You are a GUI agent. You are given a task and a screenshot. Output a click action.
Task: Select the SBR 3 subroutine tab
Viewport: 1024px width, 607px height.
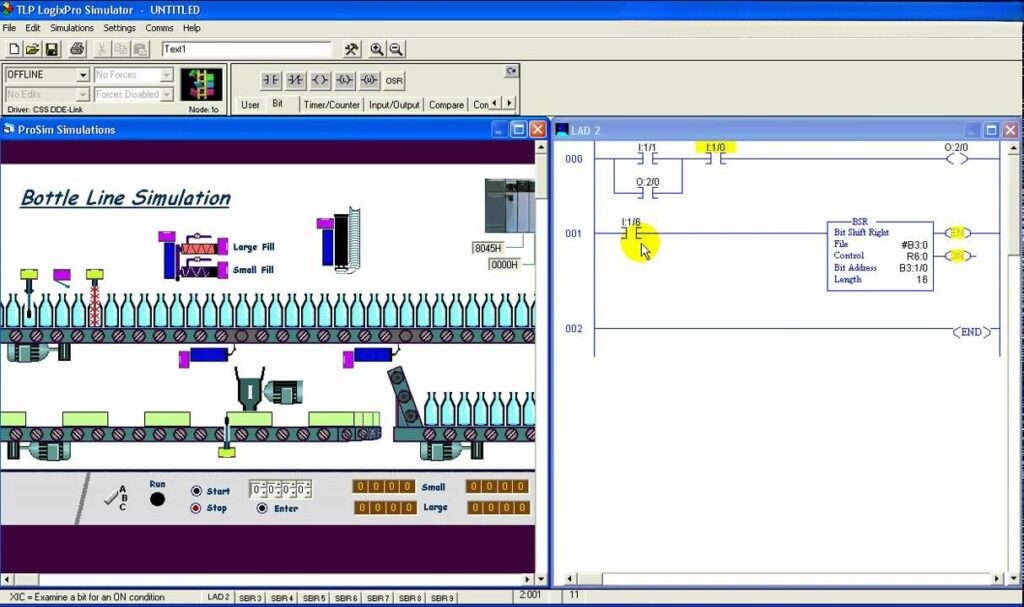[x=250, y=598]
